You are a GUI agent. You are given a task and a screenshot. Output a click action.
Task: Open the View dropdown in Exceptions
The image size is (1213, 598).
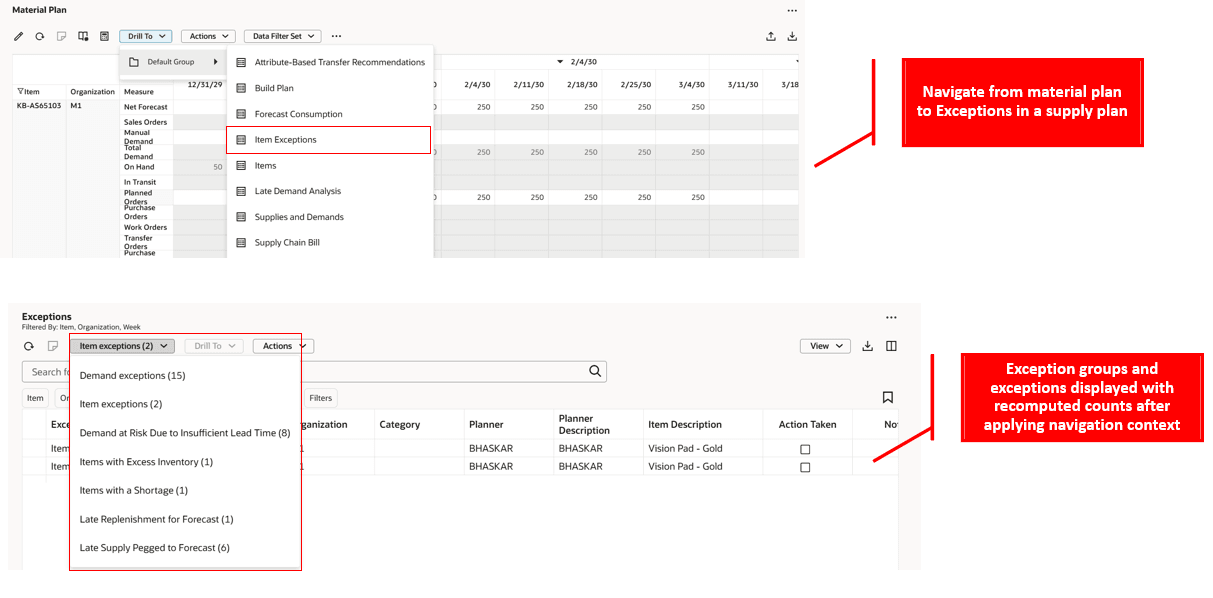825,346
